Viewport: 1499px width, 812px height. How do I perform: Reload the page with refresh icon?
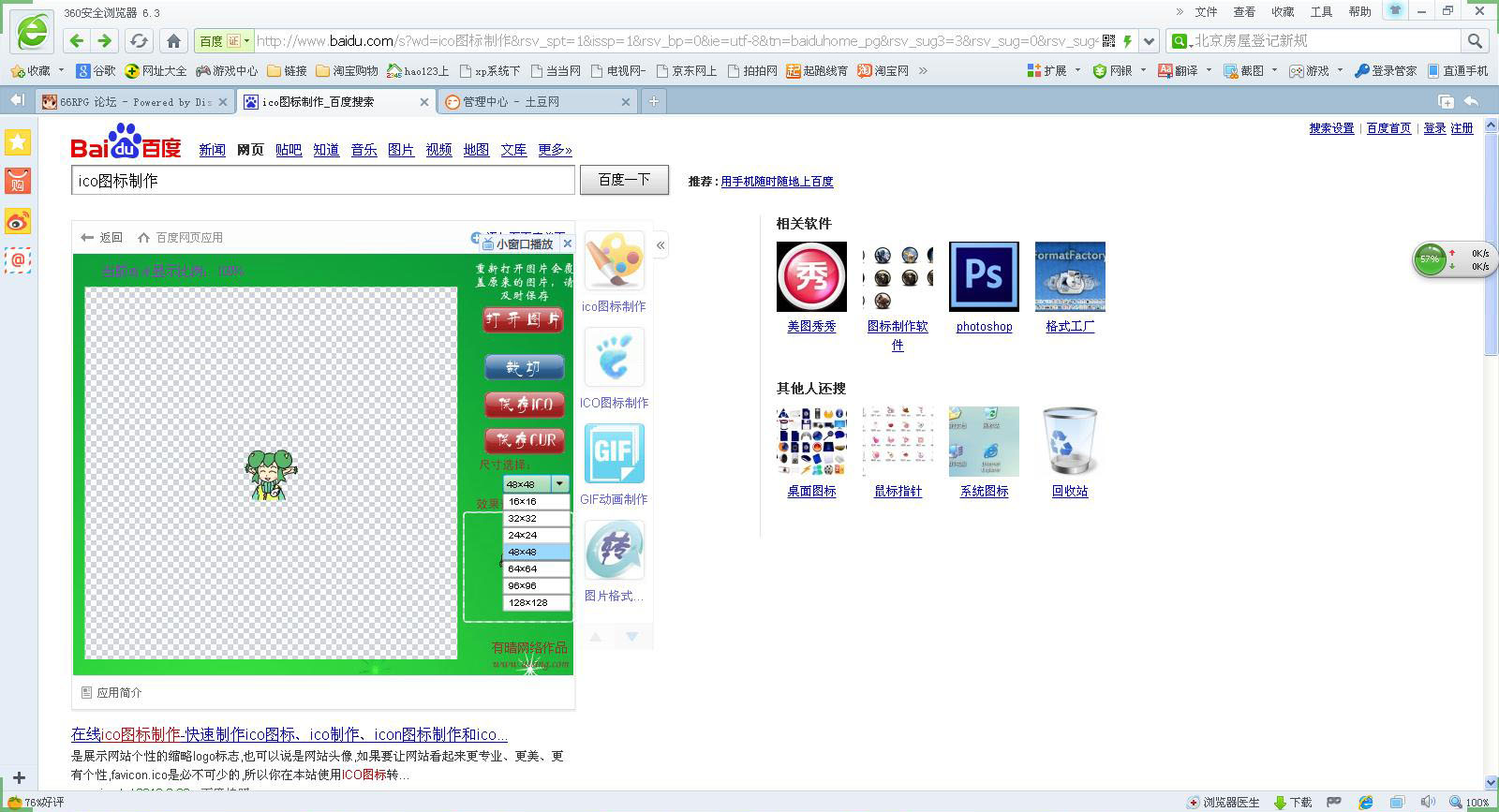pyautogui.click(x=139, y=40)
